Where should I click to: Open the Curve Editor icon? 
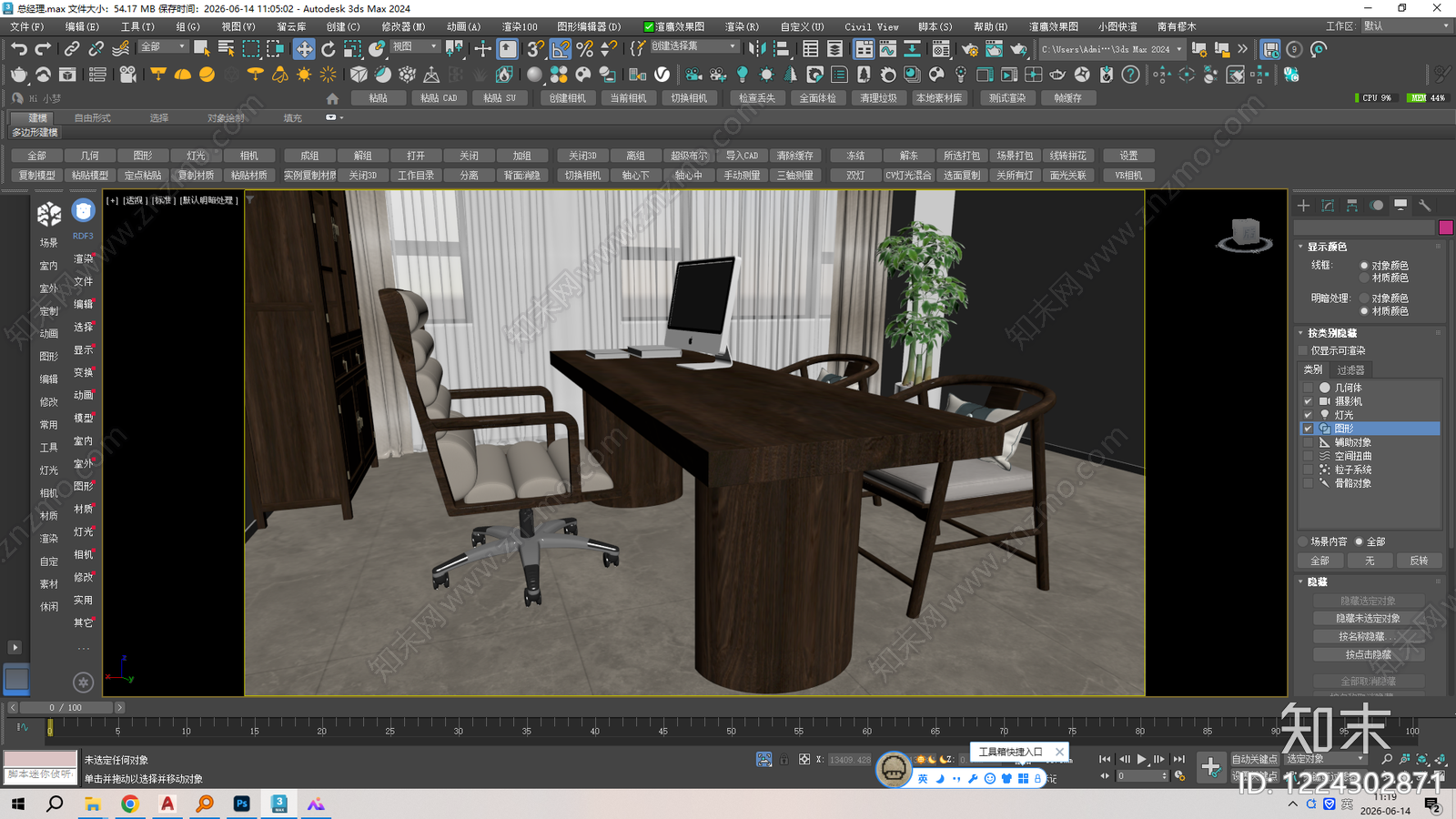coord(887,49)
